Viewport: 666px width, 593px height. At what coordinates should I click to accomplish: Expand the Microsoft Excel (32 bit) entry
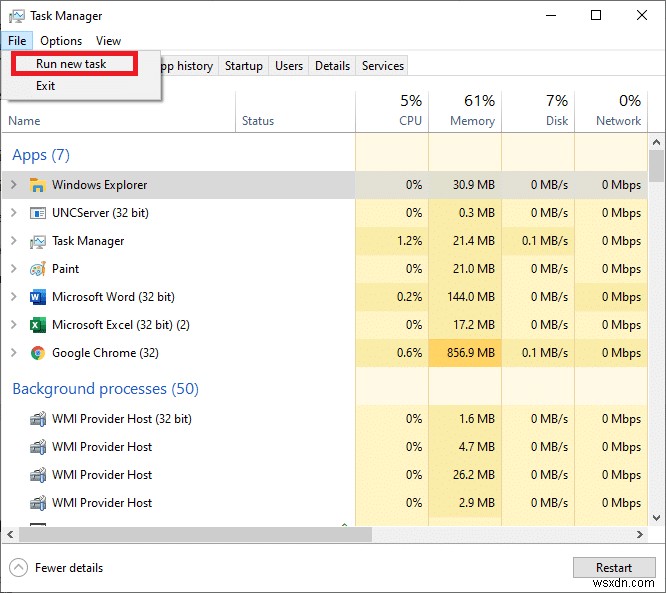pos(14,325)
